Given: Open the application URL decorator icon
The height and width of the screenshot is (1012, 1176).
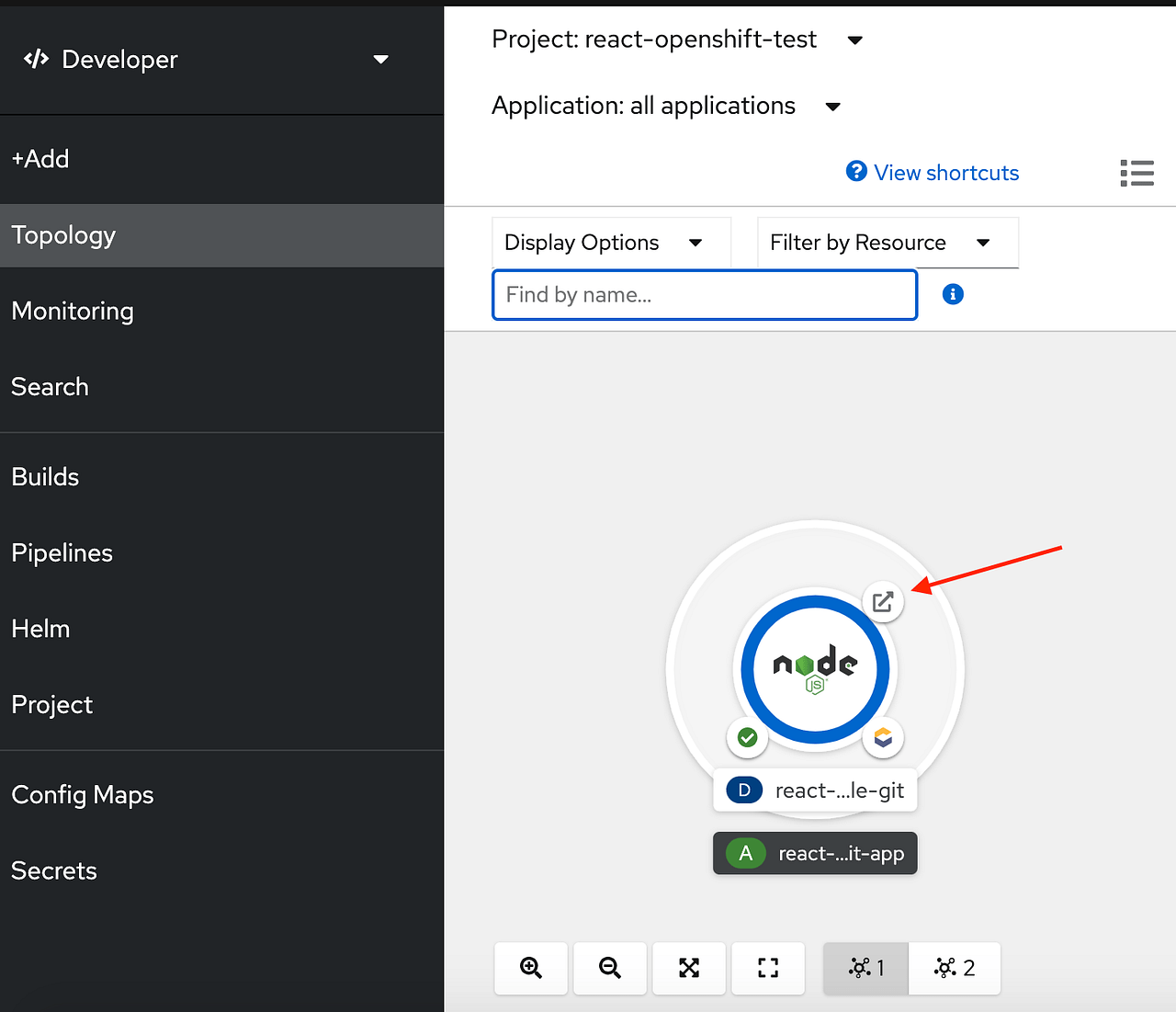Looking at the screenshot, I should click(x=883, y=602).
